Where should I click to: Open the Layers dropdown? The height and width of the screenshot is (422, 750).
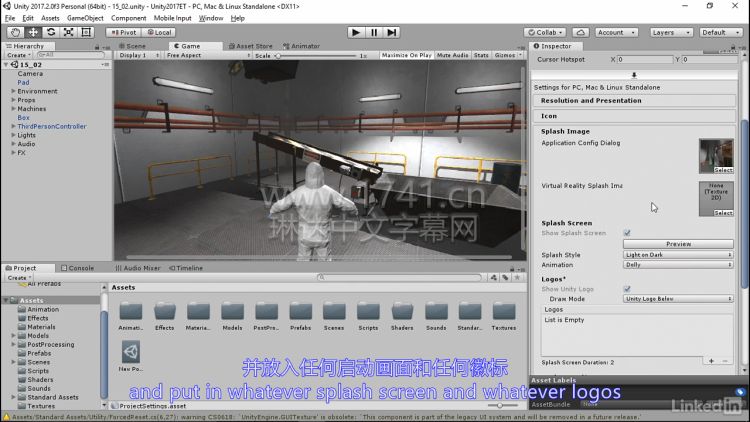pyautogui.click(x=671, y=33)
